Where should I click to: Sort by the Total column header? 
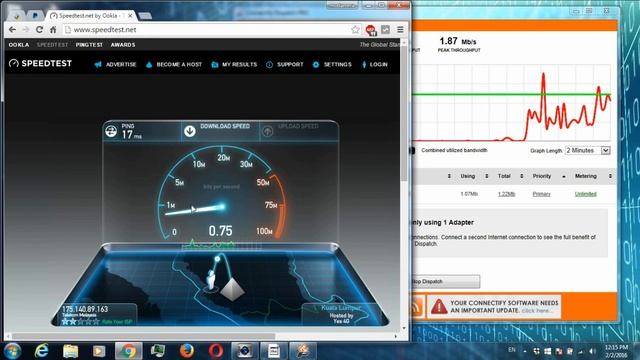coord(504,176)
